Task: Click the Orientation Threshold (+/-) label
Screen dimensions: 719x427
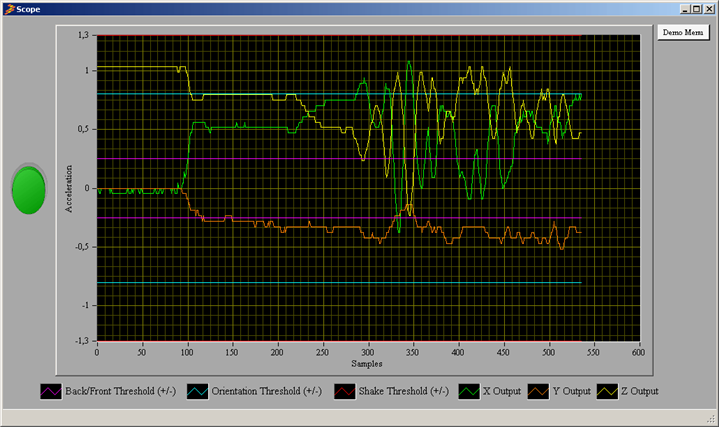Action: (x=267, y=391)
